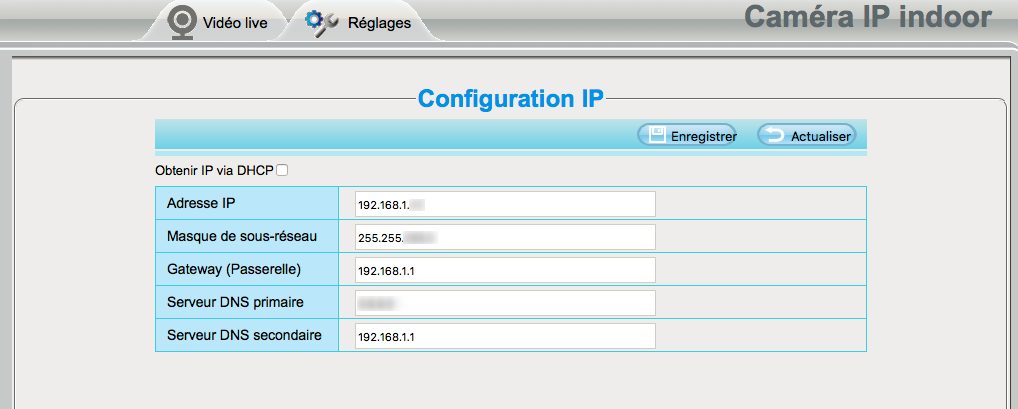This screenshot has height=409, width=1018.
Task: Click the Serveur DNS secondaire label
Action: click(x=244, y=335)
